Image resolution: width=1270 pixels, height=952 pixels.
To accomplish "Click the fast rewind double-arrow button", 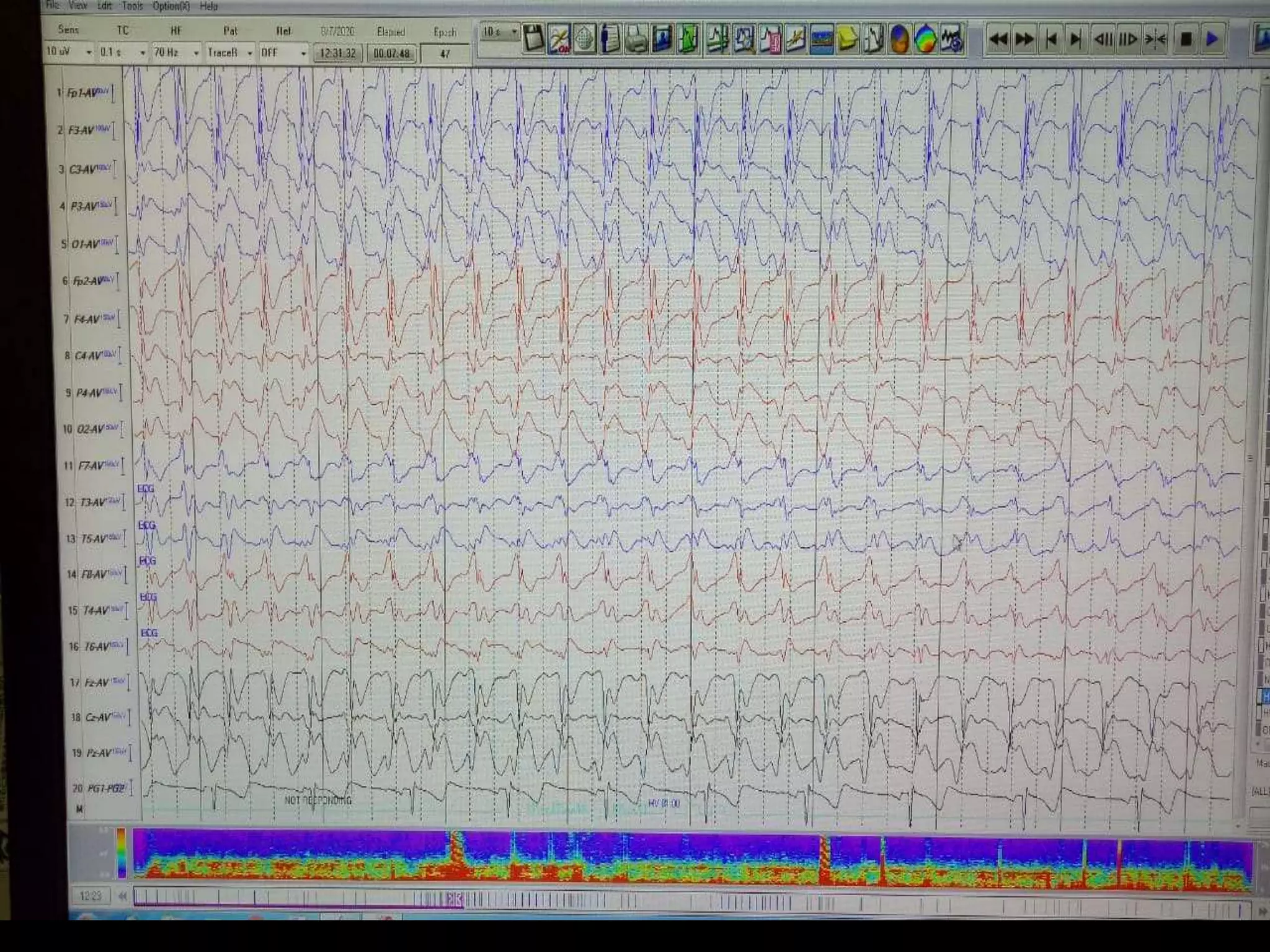I will [998, 39].
